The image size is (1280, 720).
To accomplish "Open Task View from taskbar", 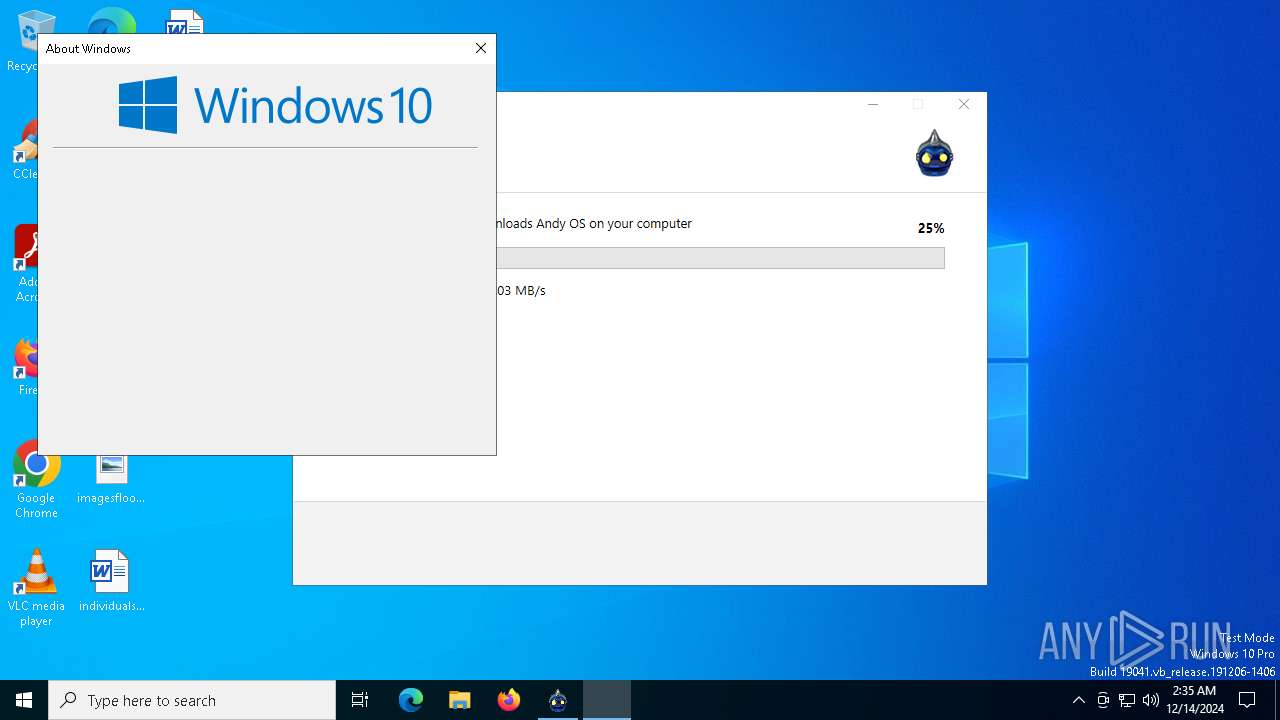I will pyautogui.click(x=360, y=700).
